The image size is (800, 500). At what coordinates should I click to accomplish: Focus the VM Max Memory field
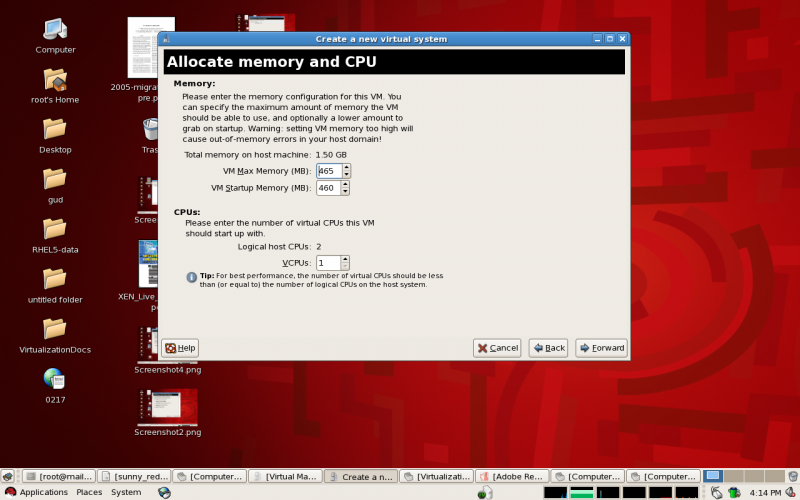(329, 171)
